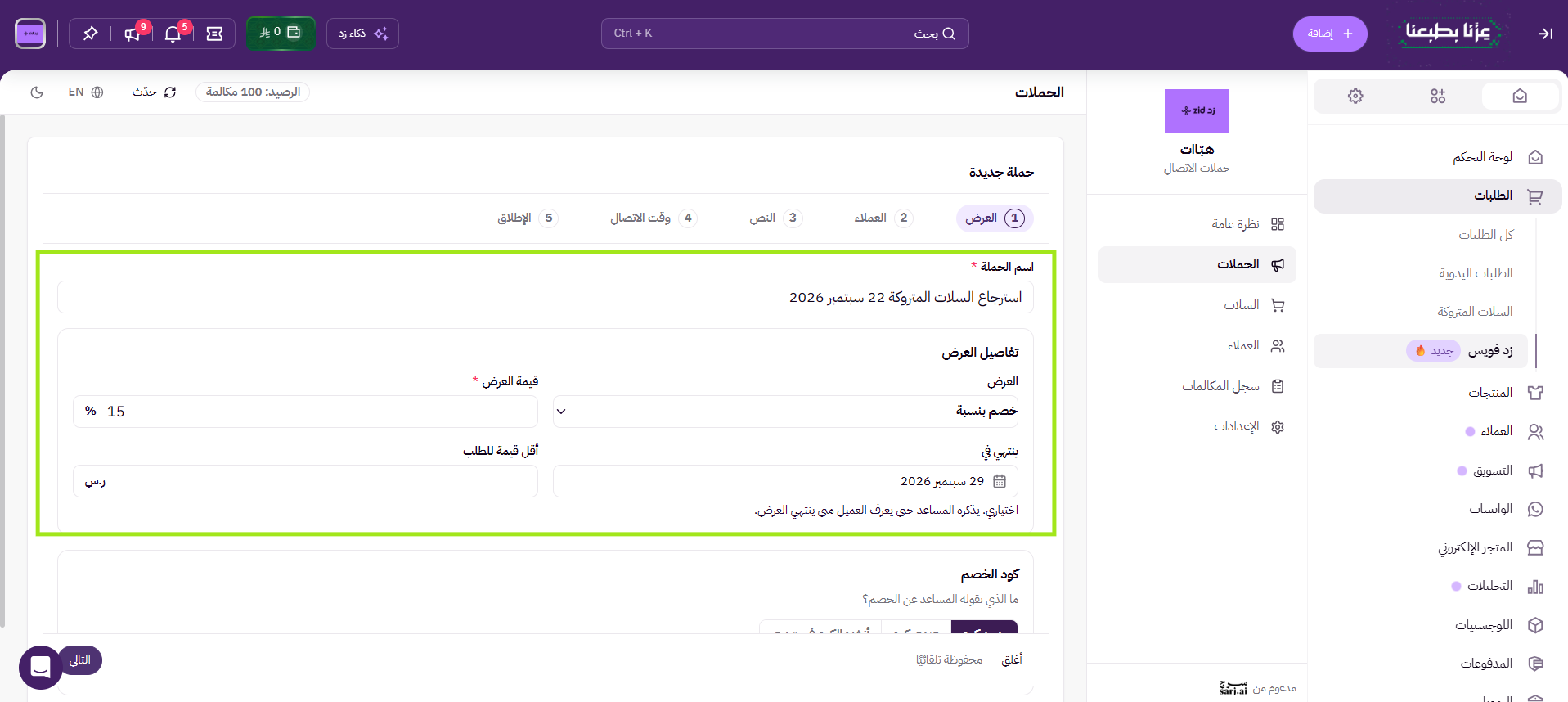
Task: Open announcements megaphone icon with 9 badge
Action: pyautogui.click(x=133, y=34)
